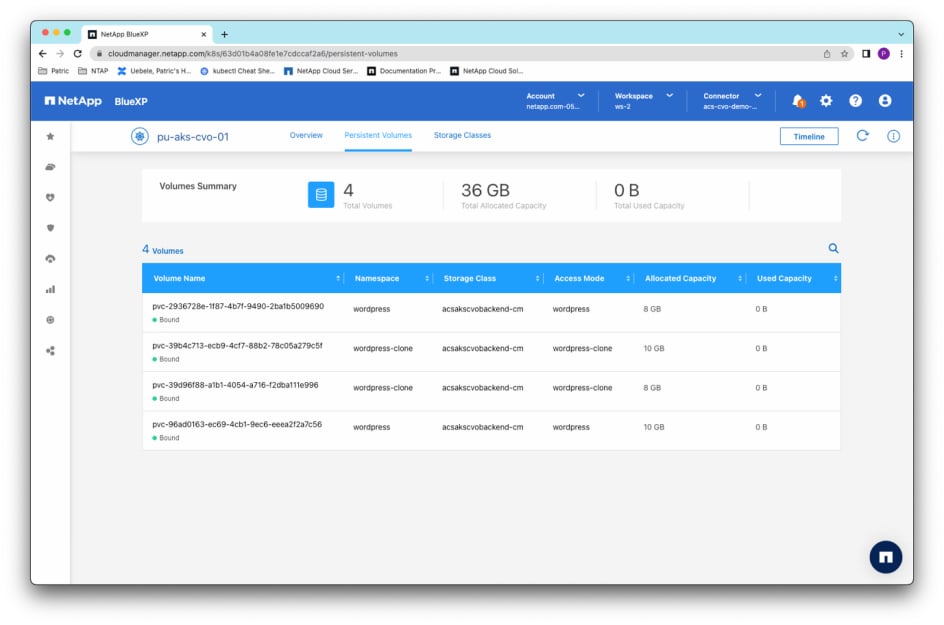Open volume pvc-39b4c713-ecb9-4cf7-88b2-78c05a279c5f
Image resolution: width=944 pixels, height=625 pixels.
click(x=237, y=346)
